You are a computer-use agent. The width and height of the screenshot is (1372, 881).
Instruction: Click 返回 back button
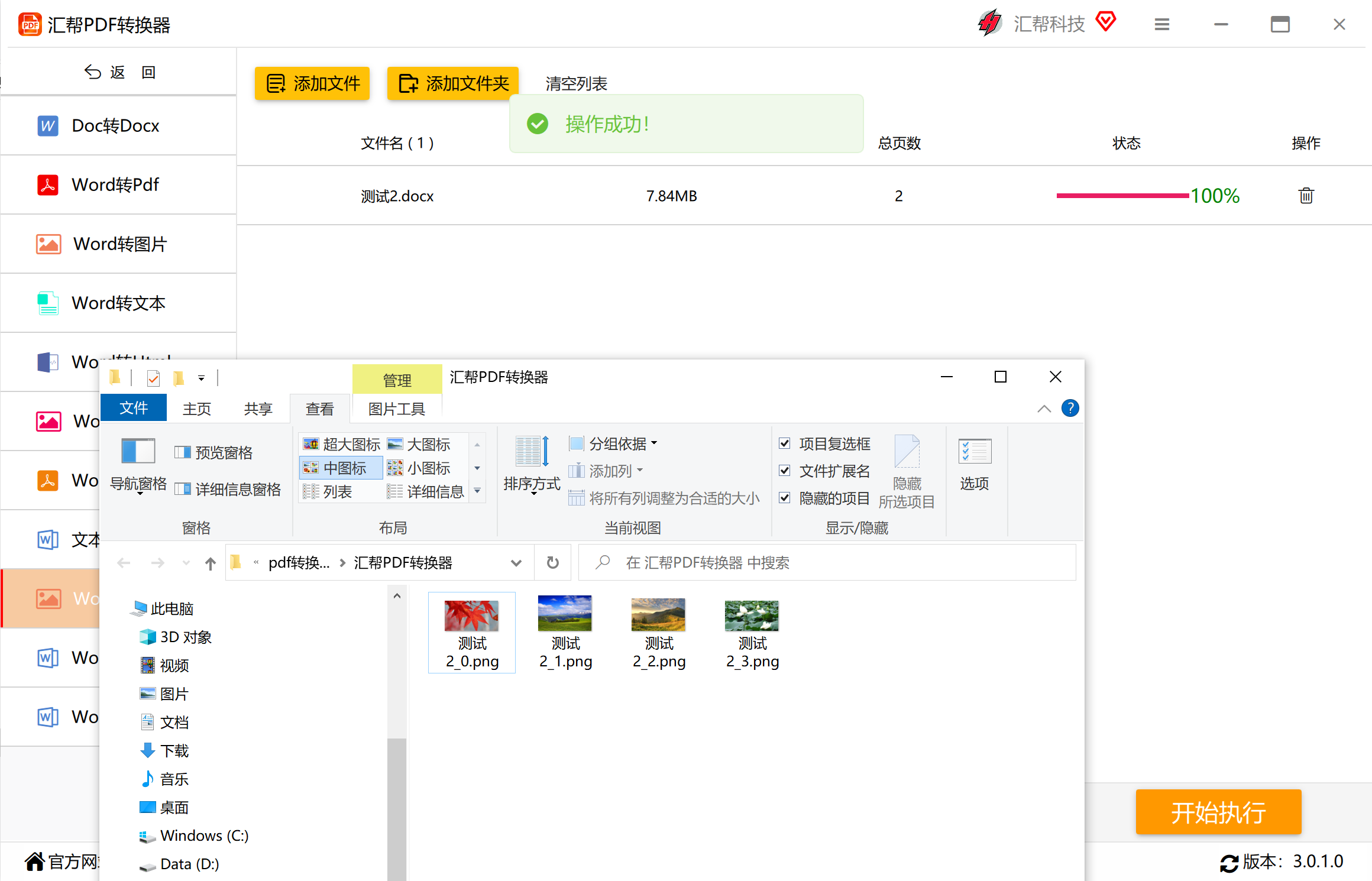click(120, 72)
